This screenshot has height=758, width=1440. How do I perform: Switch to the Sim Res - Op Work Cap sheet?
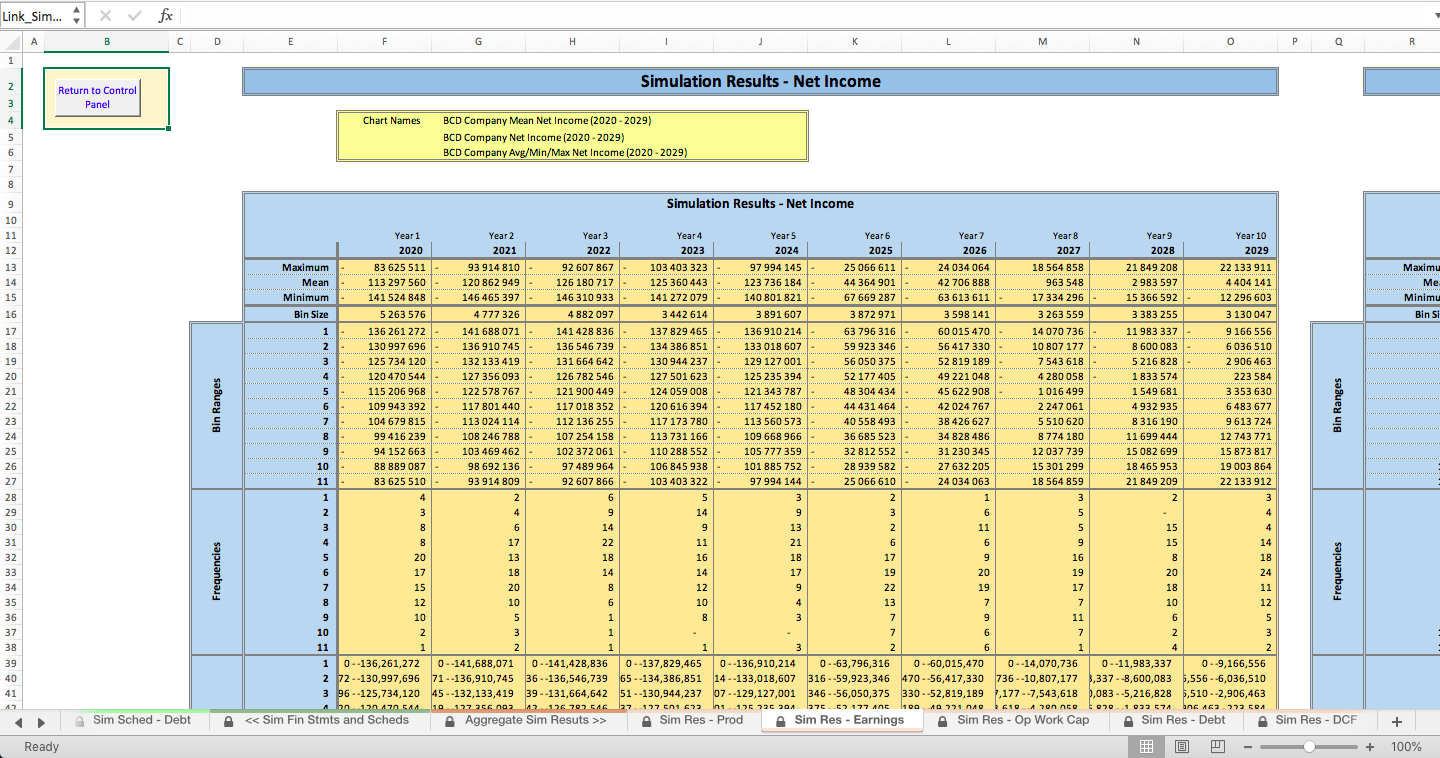point(1023,720)
